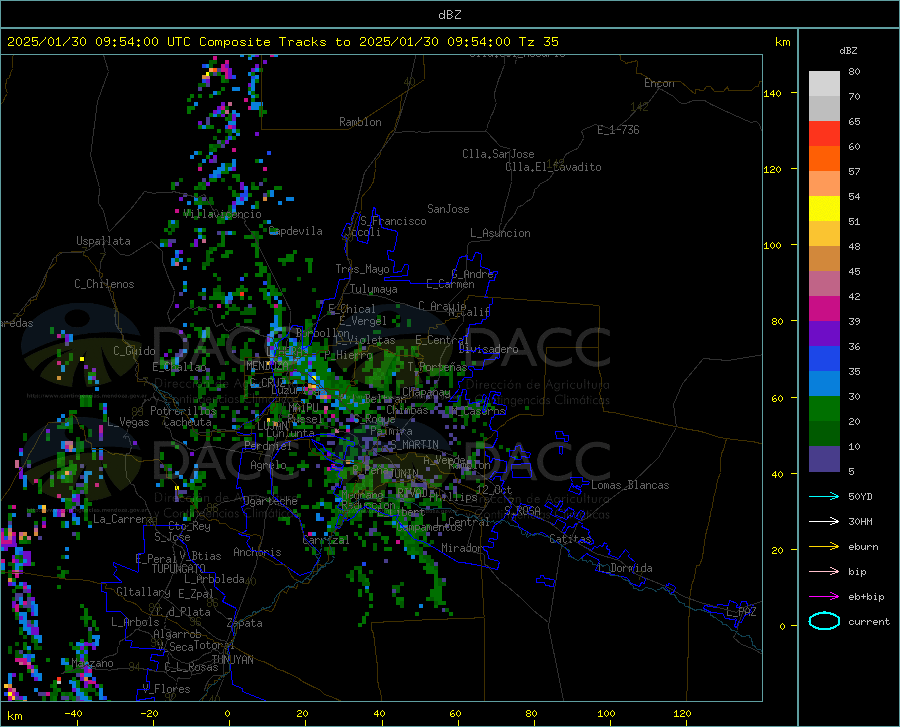Click the TUPUNGATO map label
Screen dimensions: 900x727
pos(179,569)
